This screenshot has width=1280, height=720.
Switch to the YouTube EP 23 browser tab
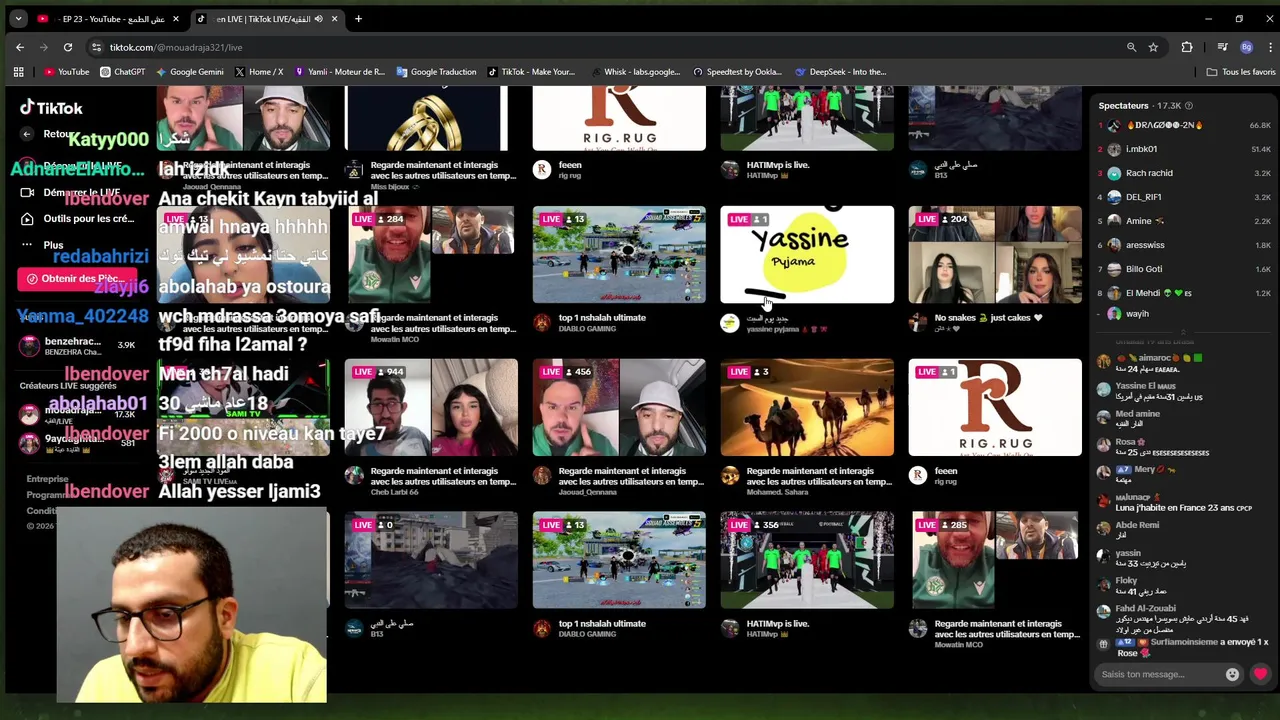click(108, 19)
